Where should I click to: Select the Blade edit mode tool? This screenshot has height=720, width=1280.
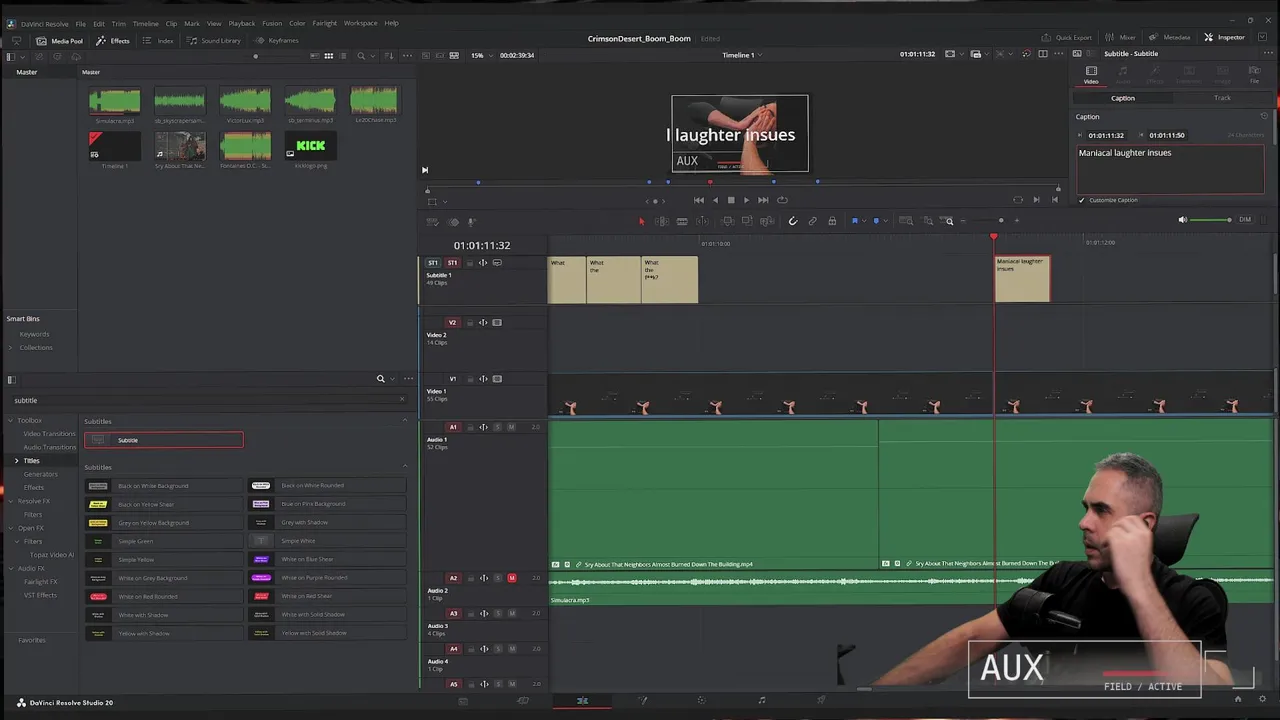coord(682,221)
